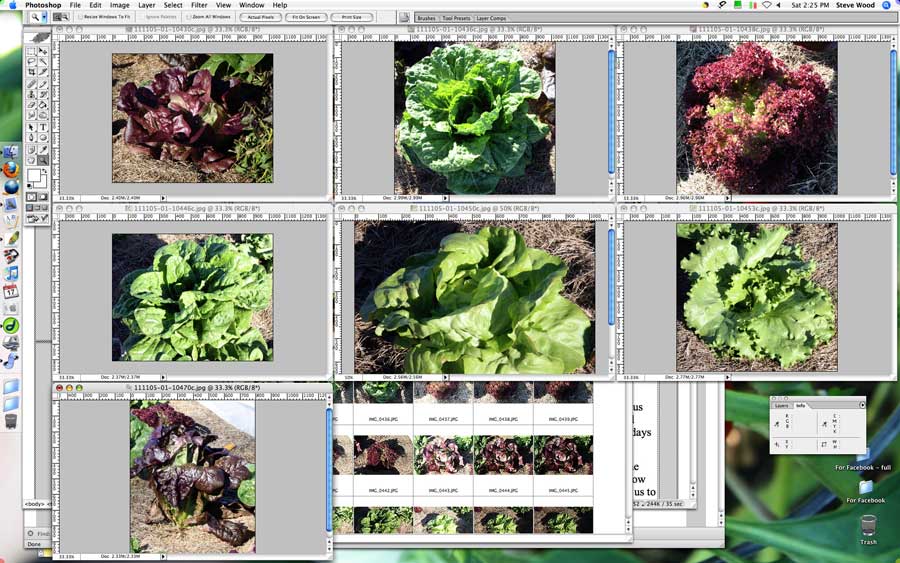The image size is (900, 563).
Task: Select the Rectangular Marquee tool
Action: coord(32,51)
